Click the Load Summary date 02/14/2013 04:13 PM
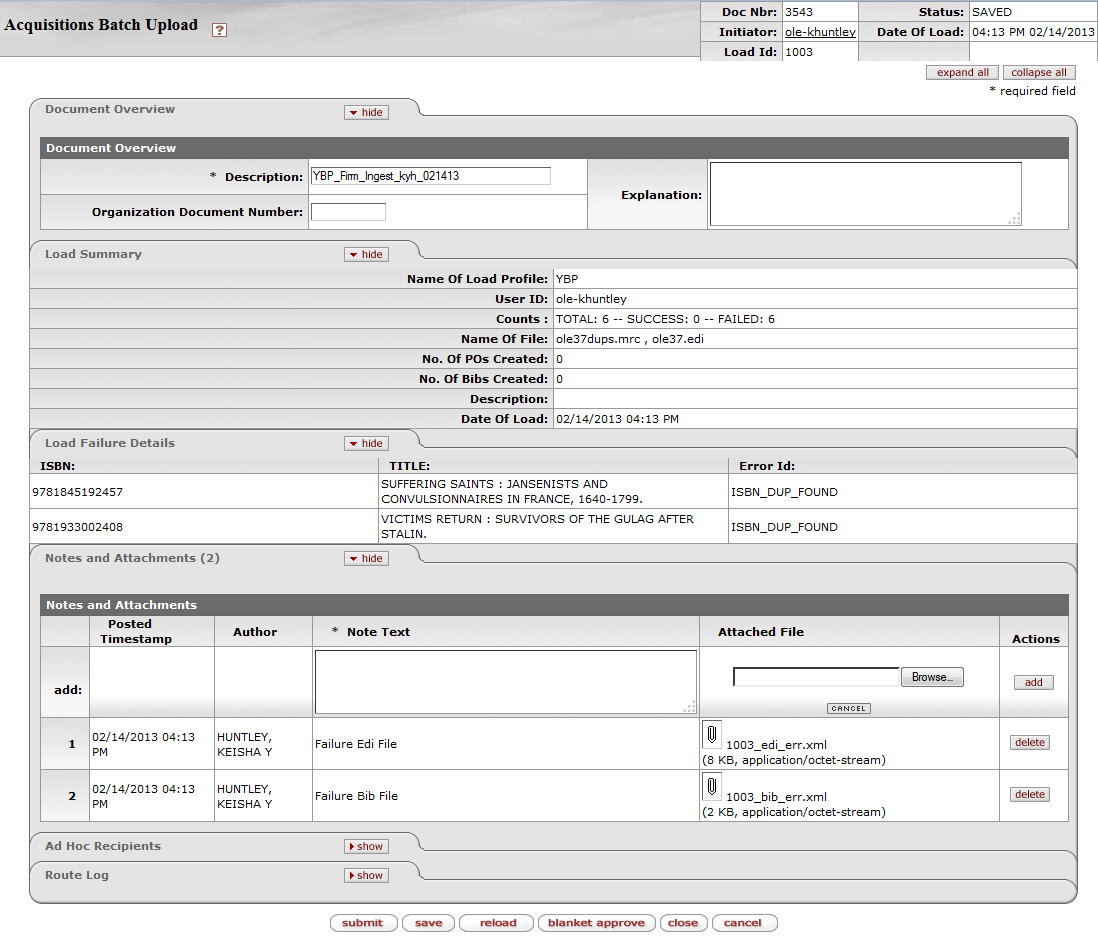 (x=618, y=419)
